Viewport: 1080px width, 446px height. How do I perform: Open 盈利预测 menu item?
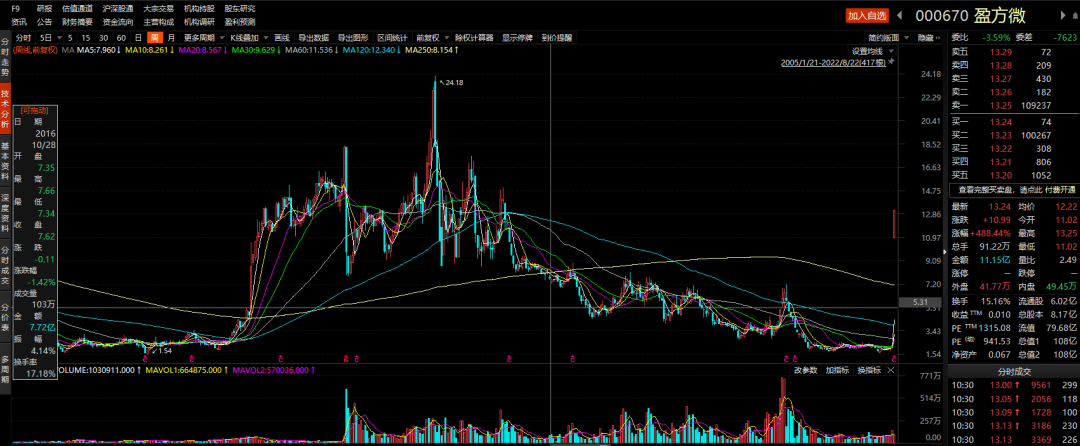240,22
